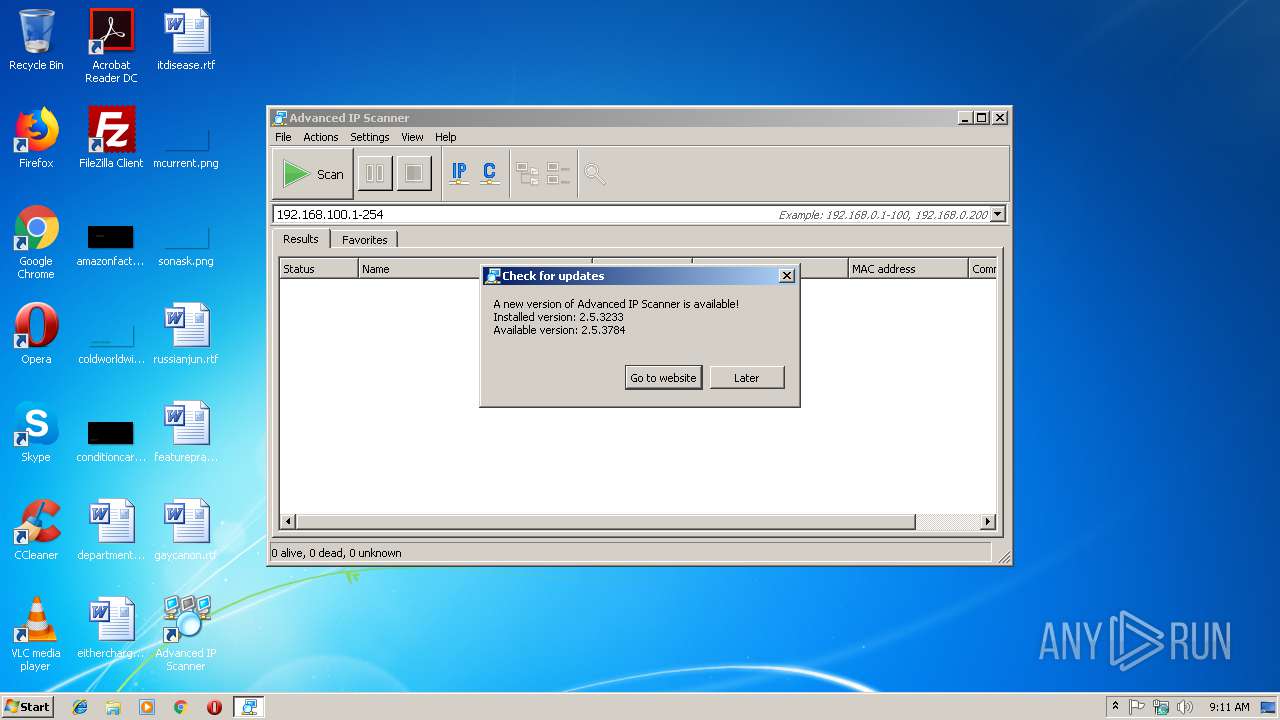Click the Expand all tree icon
Image resolution: width=1280 pixels, height=720 pixels.
[x=527, y=174]
